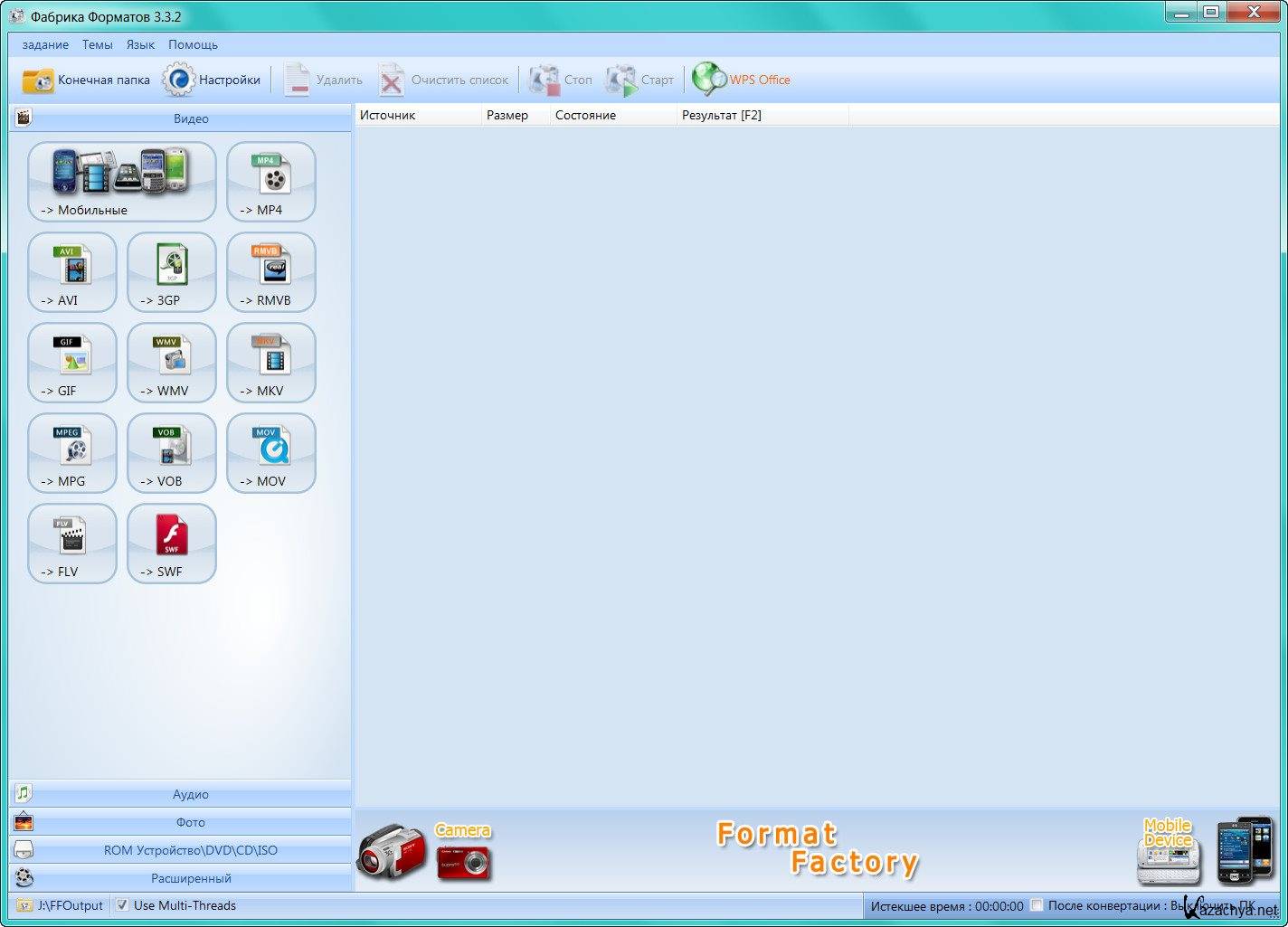Open the задание menu
The width and height of the screenshot is (1288, 927).
[45, 44]
